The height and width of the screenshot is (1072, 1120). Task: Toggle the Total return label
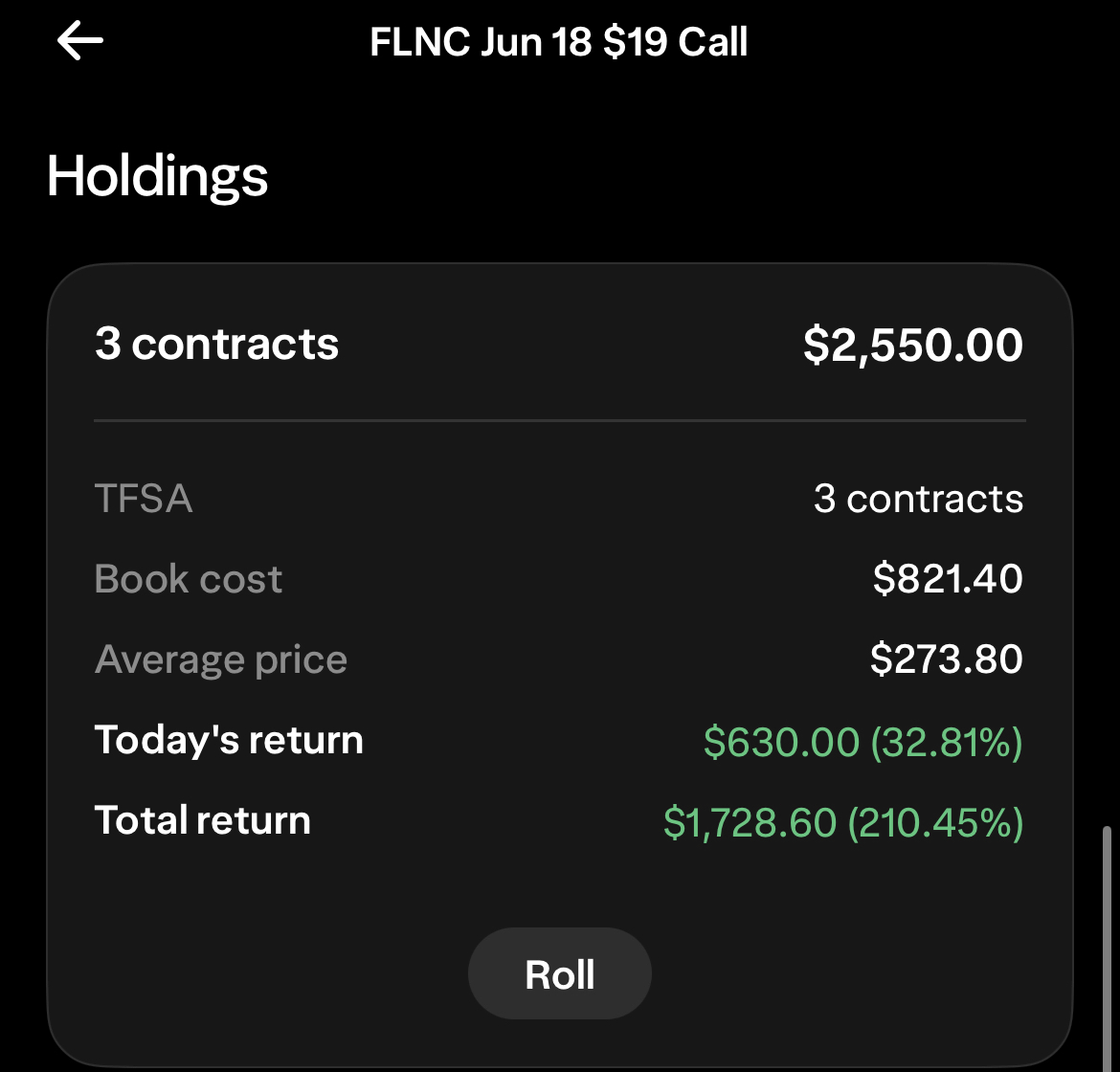coord(203,820)
